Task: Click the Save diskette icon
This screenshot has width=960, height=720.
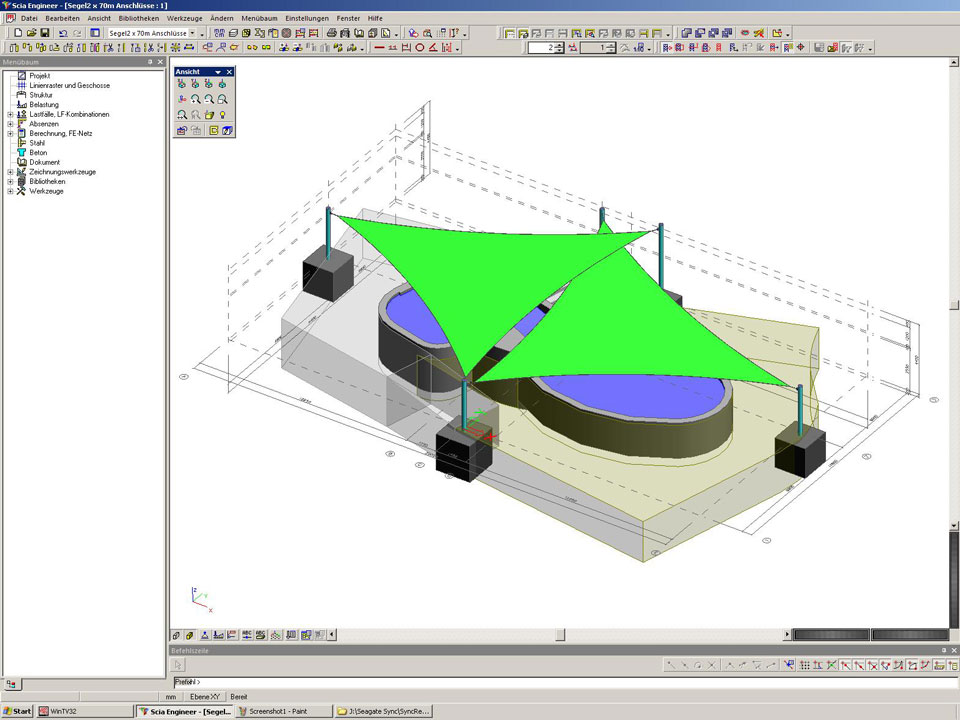Action: click(45, 33)
